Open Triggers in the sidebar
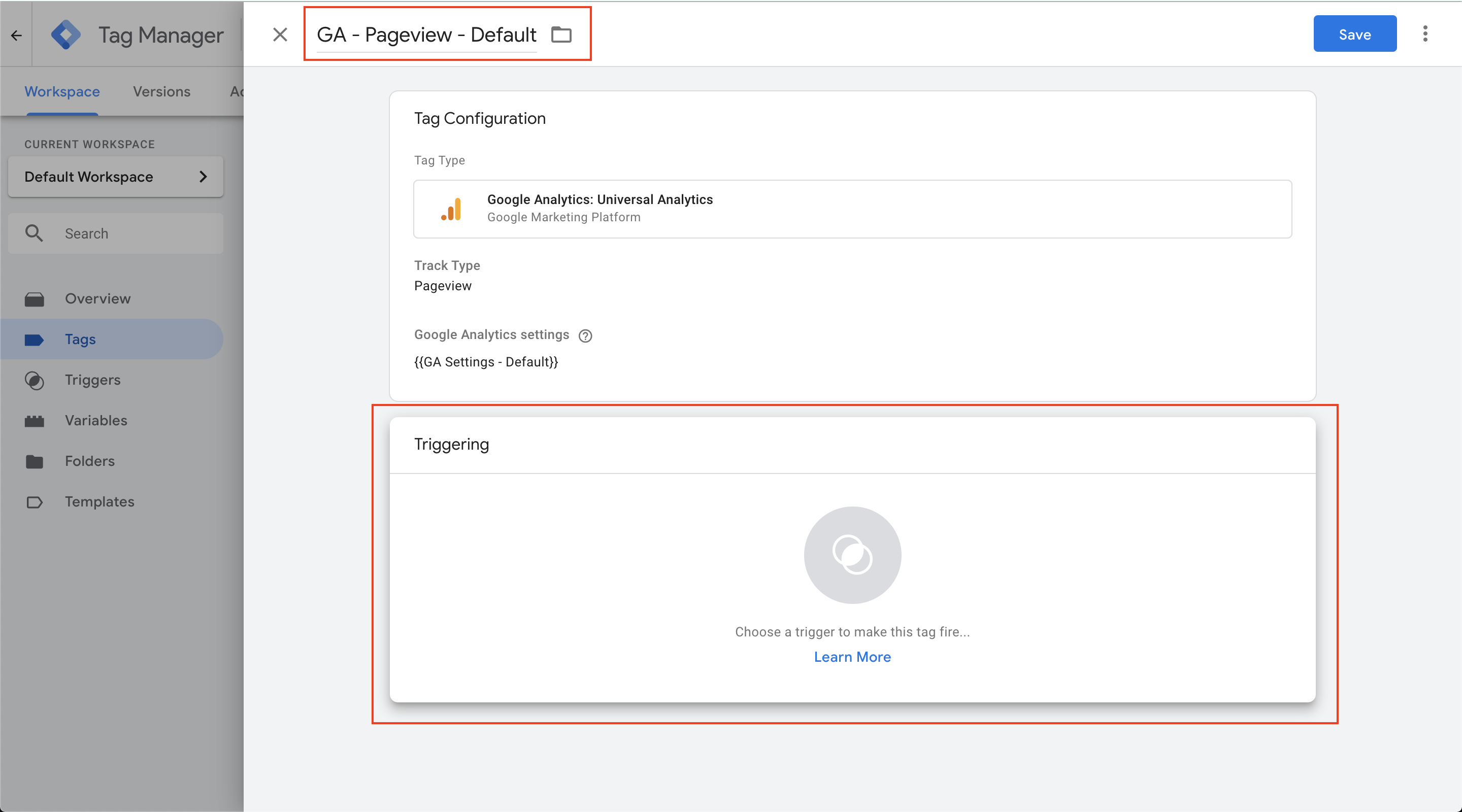The width and height of the screenshot is (1462, 812). [92, 380]
